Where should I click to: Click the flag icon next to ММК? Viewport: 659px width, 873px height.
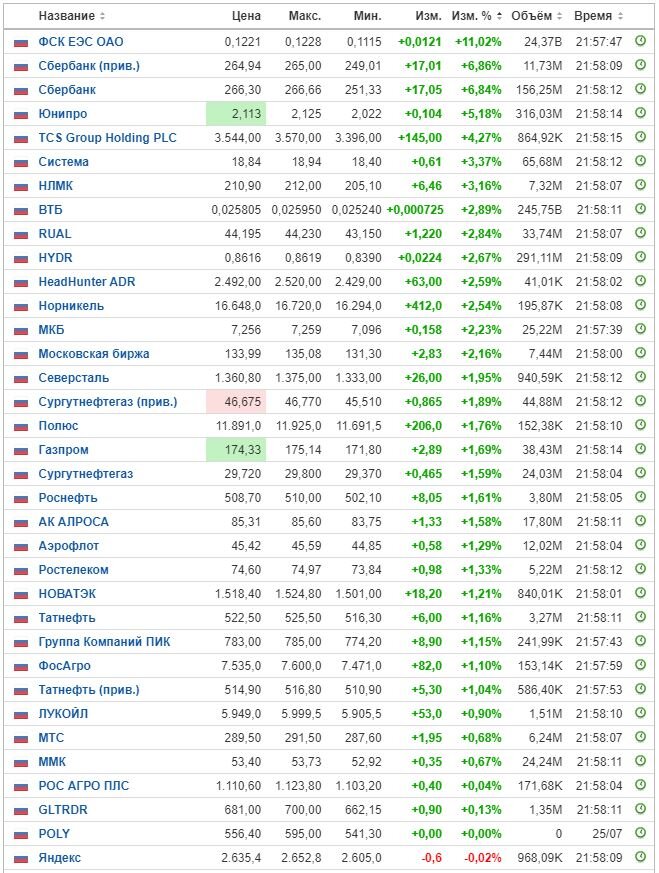pyautogui.click(x=21, y=763)
